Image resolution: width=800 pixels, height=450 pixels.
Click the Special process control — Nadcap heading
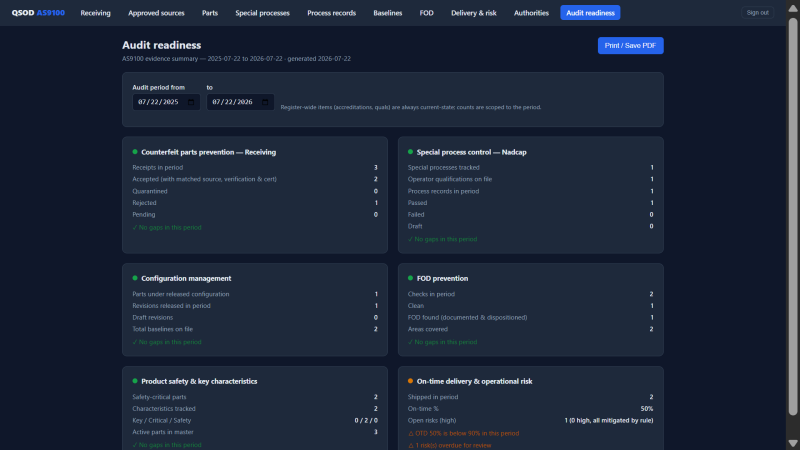click(x=471, y=152)
